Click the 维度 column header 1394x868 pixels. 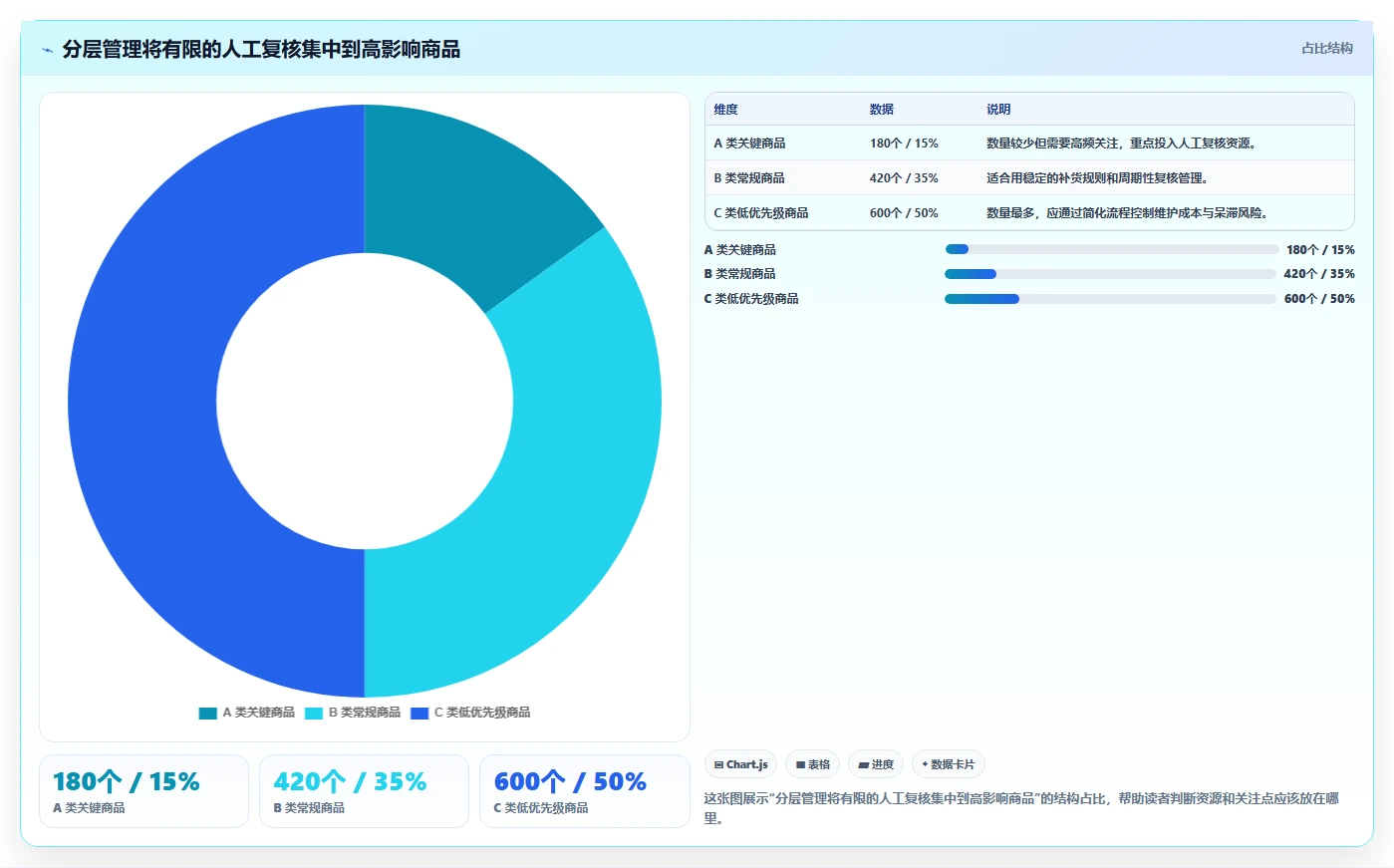tap(725, 110)
